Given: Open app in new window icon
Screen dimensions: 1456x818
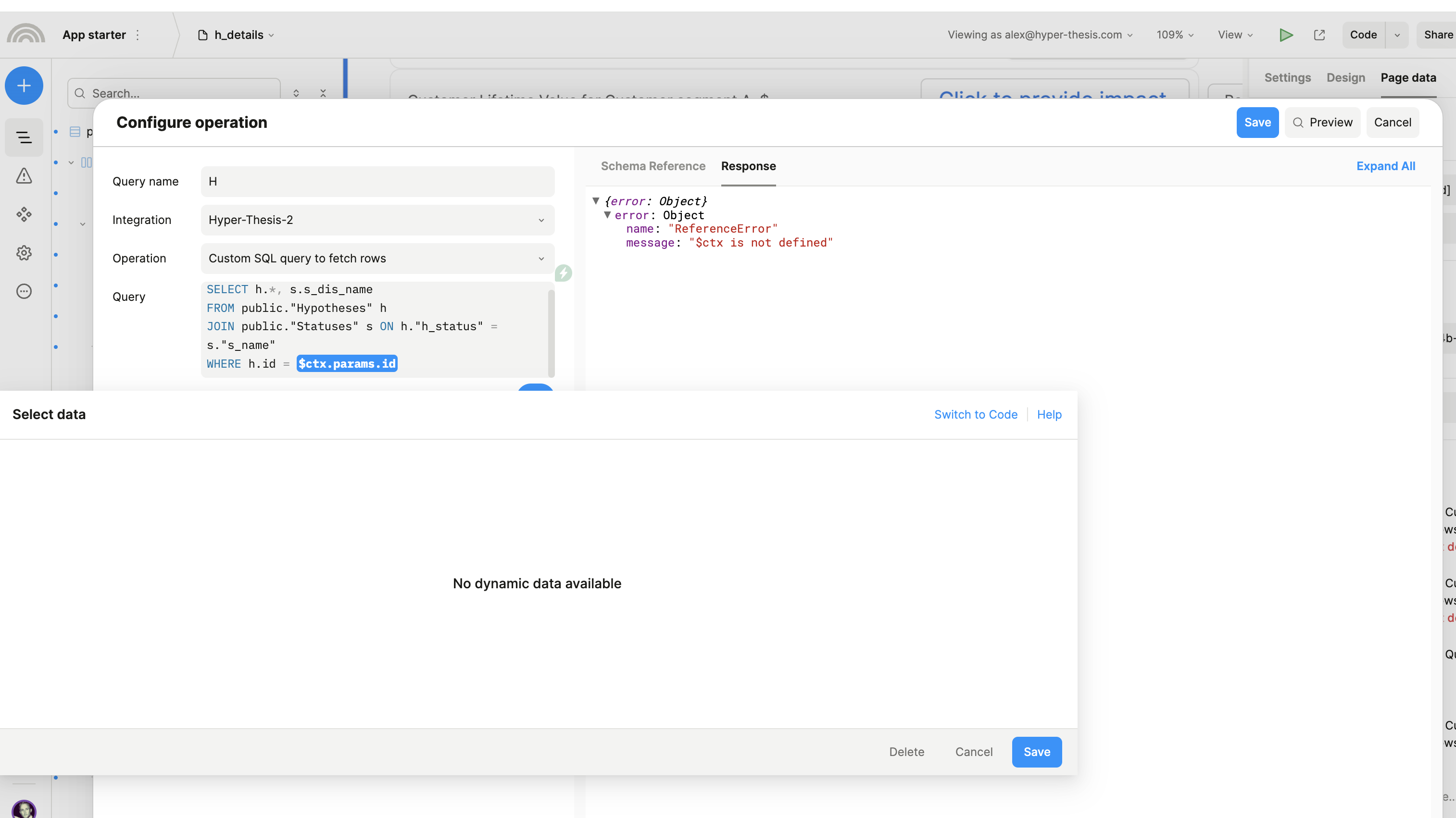Looking at the screenshot, I should [1319, 35].
